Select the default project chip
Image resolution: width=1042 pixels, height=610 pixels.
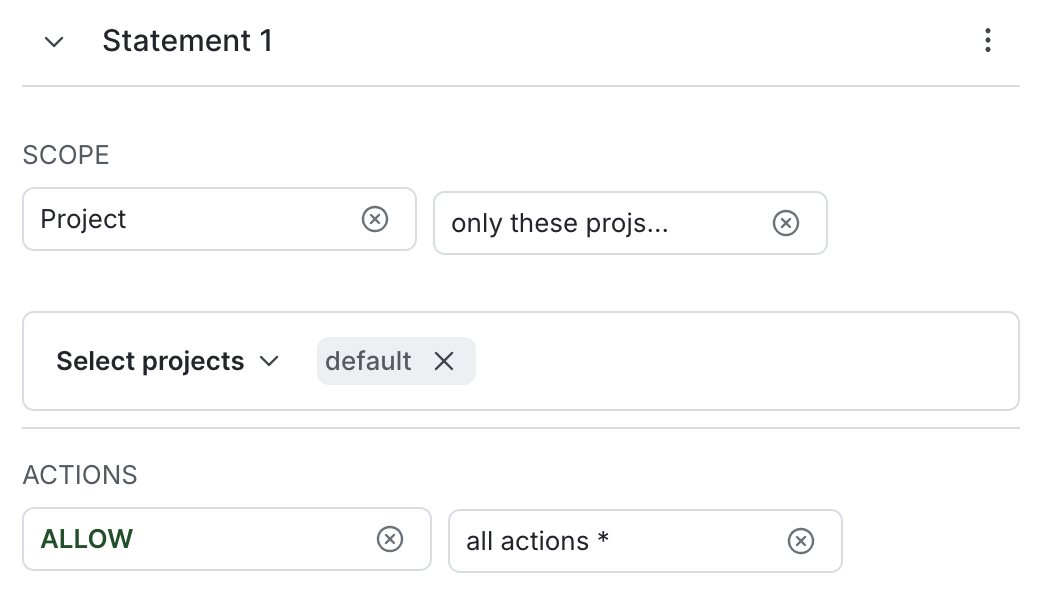tap(368, 361)
